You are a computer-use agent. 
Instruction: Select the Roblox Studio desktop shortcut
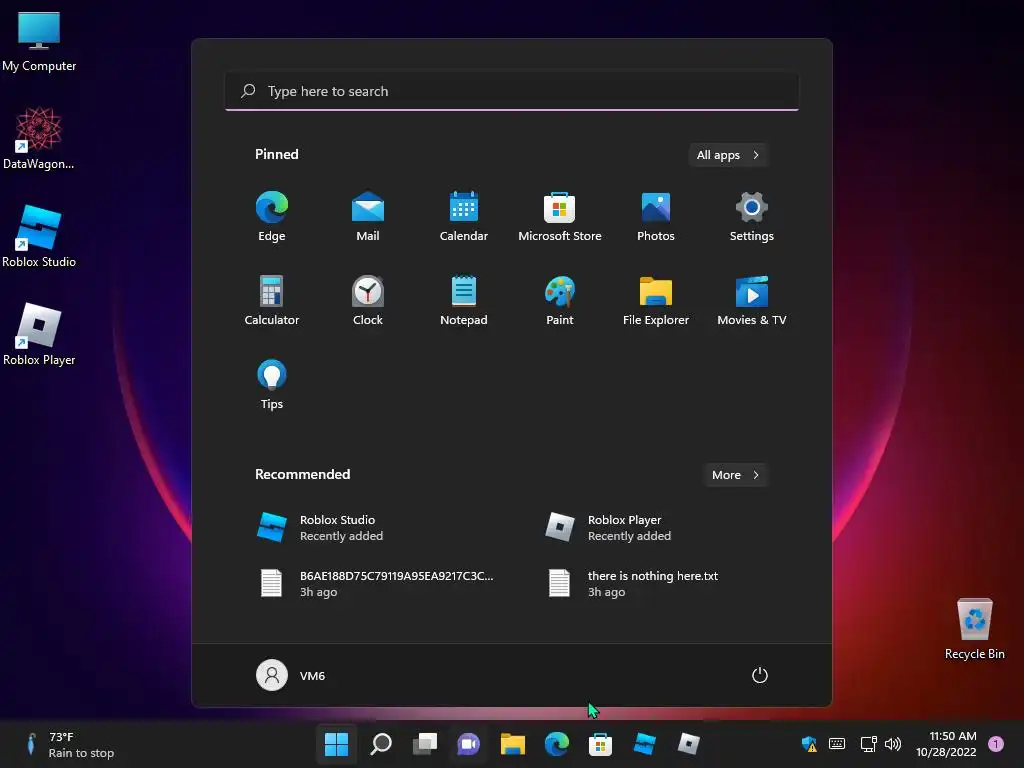pyautogui.click(x=39, y=236)
